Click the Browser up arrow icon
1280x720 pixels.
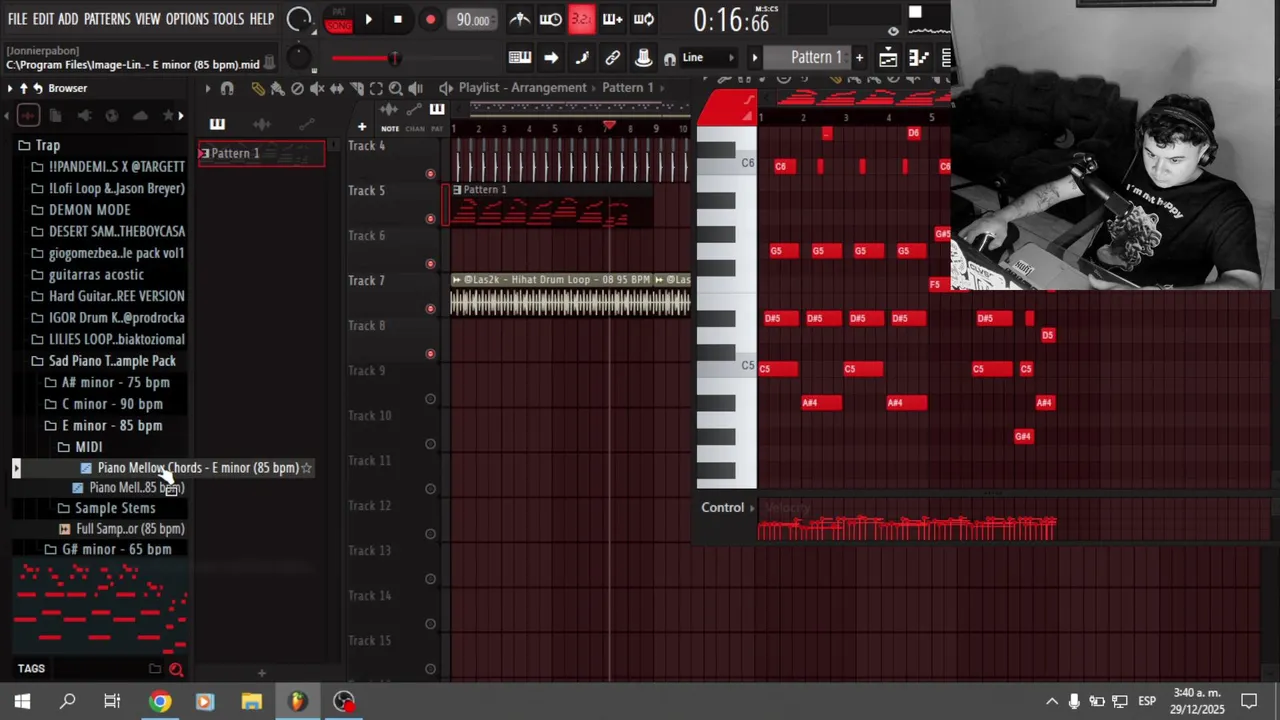[x=24, y=88]
